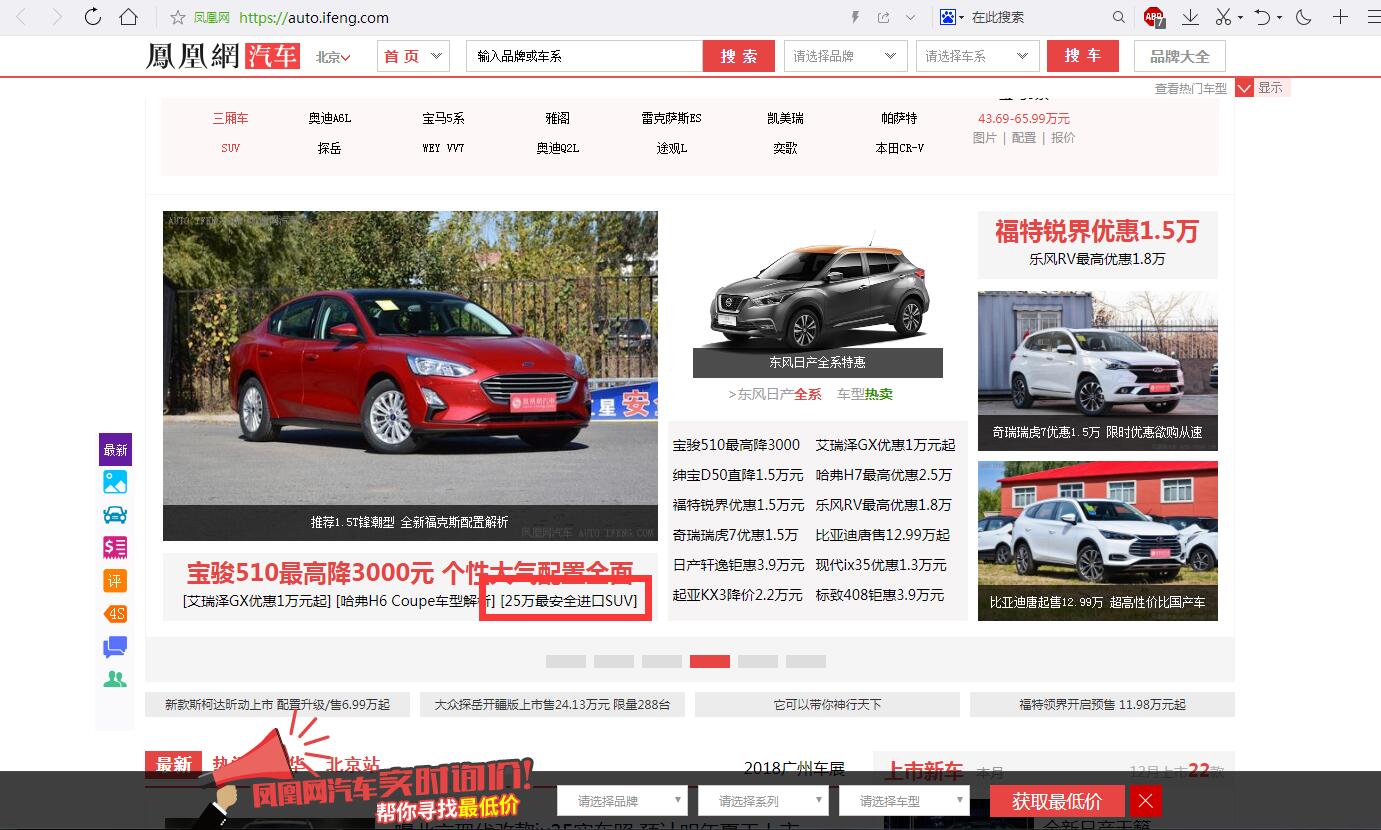Expand the 首页 navigation dropdown
This screenshot has width=1381, height=830.
pyautogui.click(x=413, y=56)
